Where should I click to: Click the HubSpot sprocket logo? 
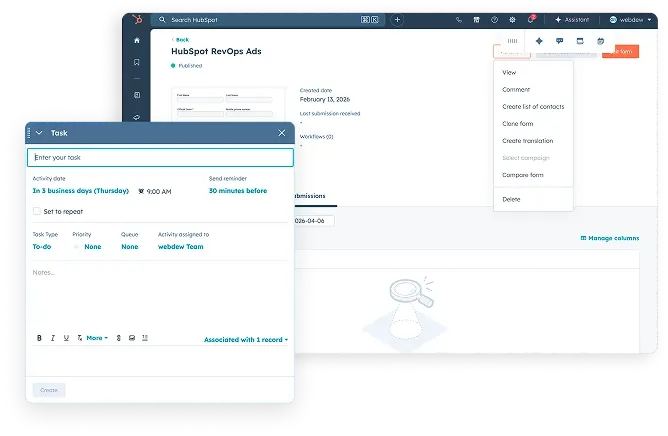coord(137,20)
